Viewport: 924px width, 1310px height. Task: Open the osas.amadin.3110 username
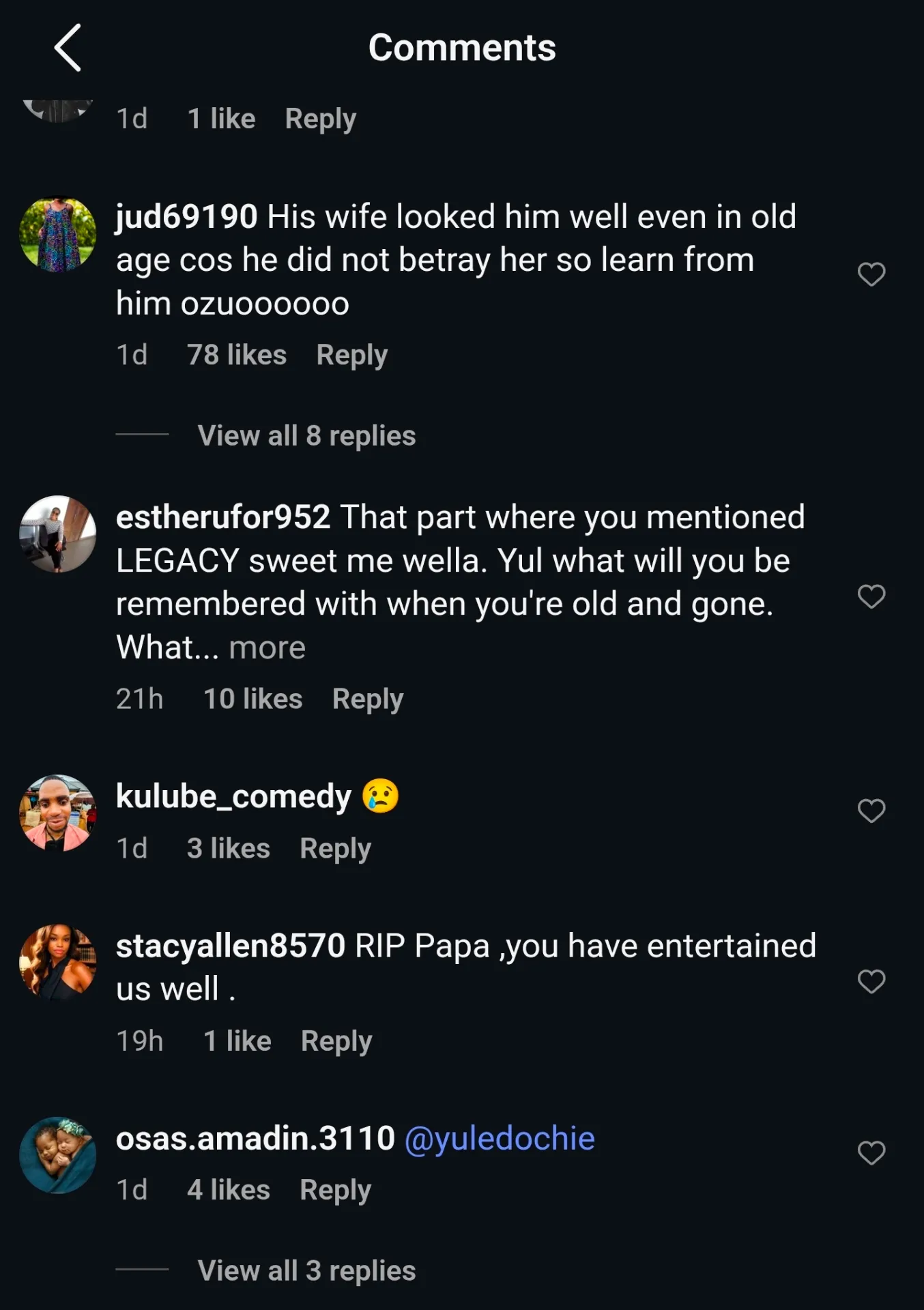click(x=255, y=1138)
